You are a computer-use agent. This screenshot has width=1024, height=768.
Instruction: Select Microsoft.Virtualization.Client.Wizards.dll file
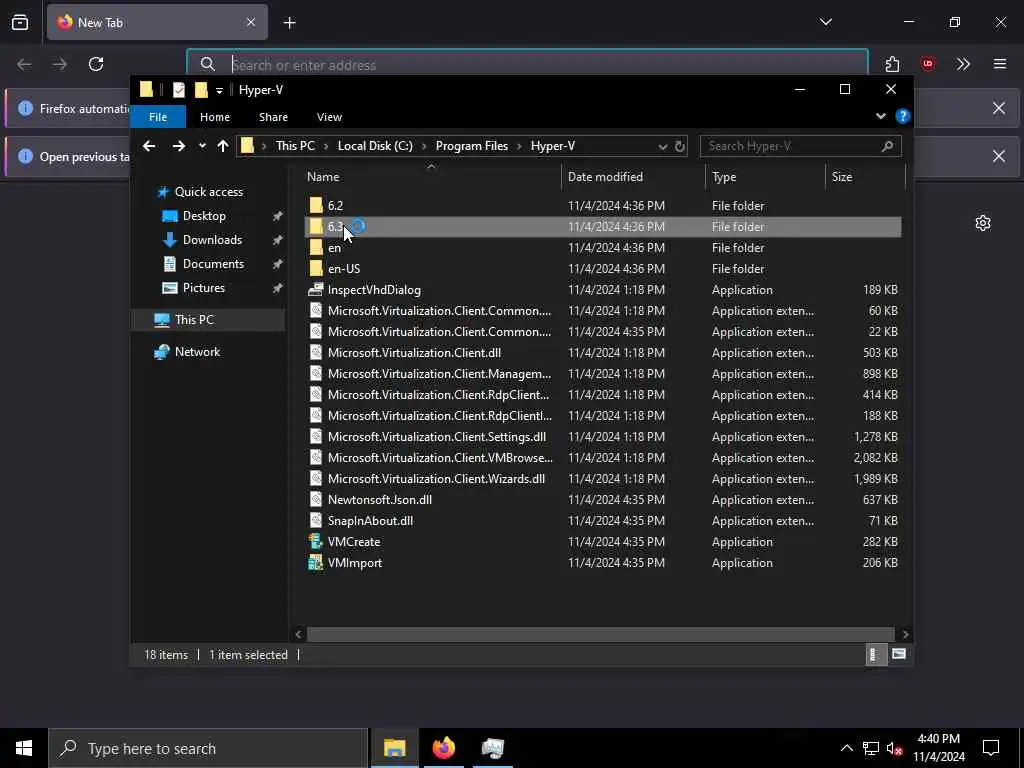click(x=436, y=479)
